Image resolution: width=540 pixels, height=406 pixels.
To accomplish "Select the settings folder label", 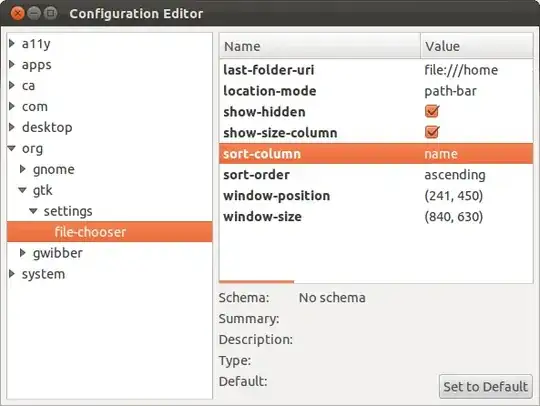I will tap(68, 211).
